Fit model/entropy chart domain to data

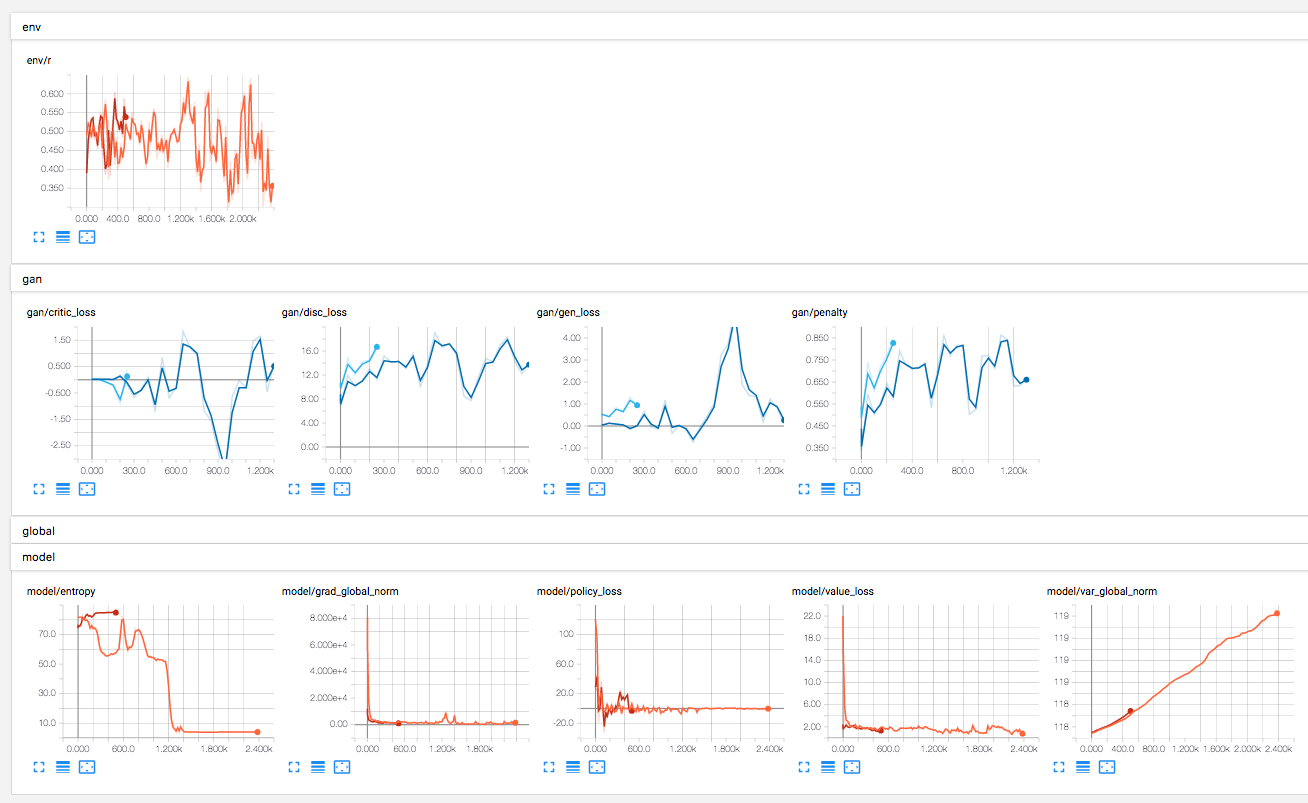pyautogui.click(x=87, y=767)
